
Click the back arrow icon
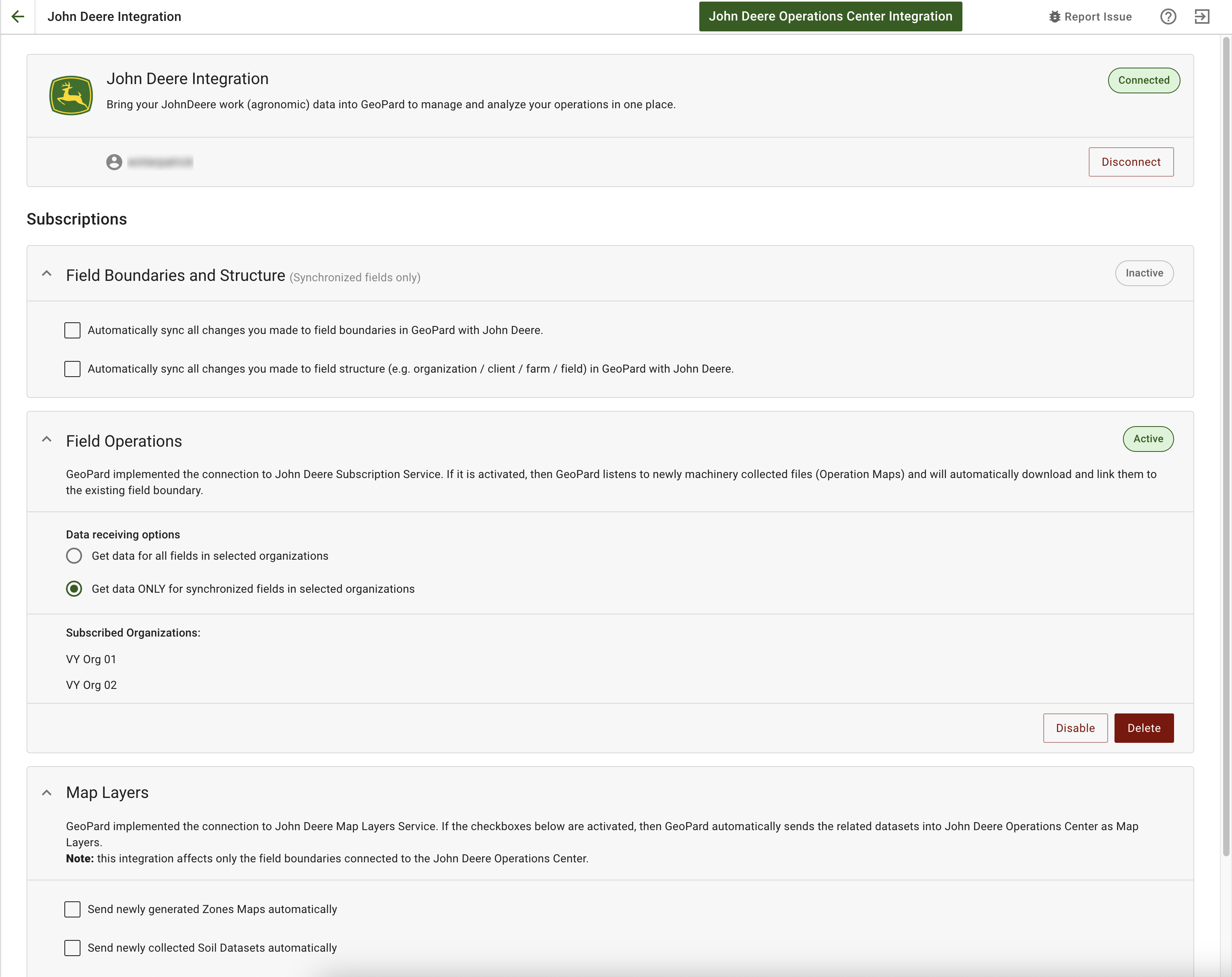pos(18,16)
